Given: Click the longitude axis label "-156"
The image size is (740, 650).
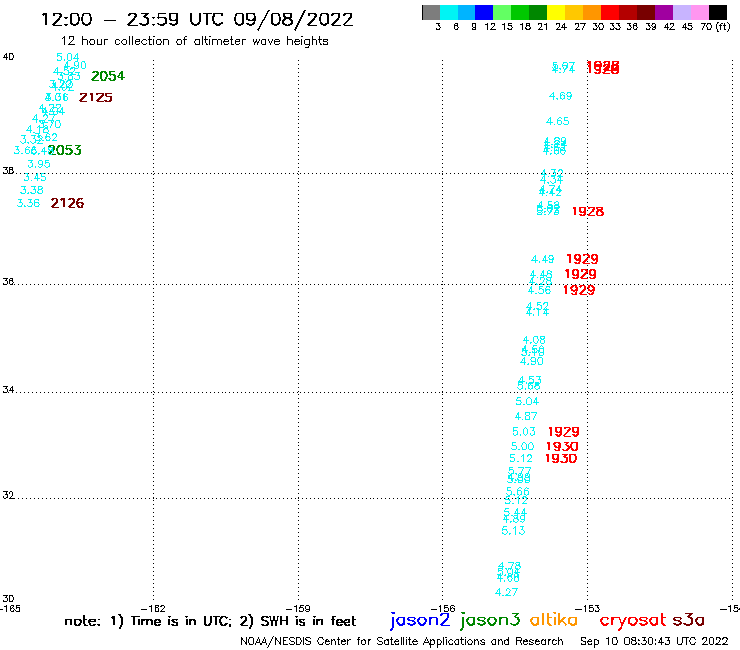Looking at the screenshot, I should click(x=443, y=608).
